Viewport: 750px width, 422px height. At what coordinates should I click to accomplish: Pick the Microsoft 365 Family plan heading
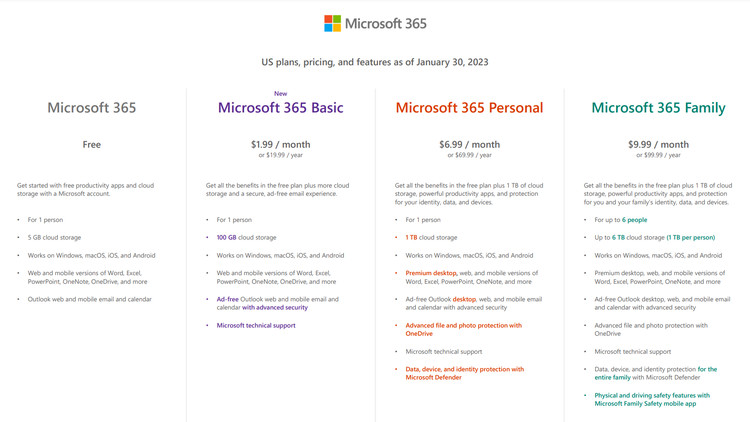pyautogui.click(x=657, y=107)
